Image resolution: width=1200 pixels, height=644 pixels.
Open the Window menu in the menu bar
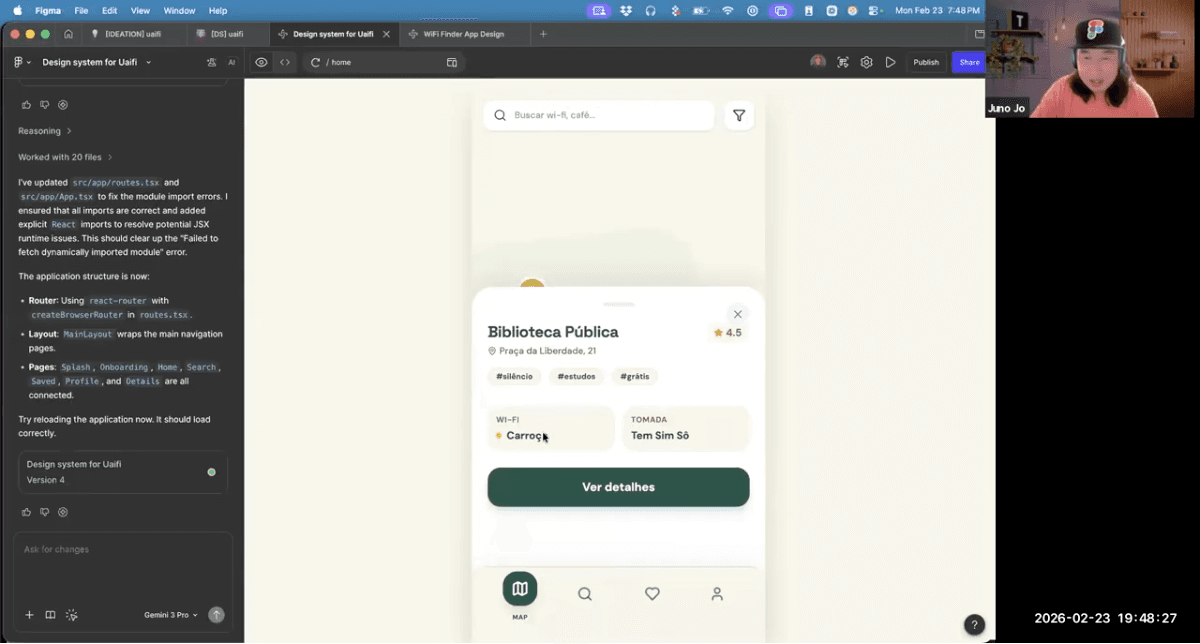pos(180,11)
